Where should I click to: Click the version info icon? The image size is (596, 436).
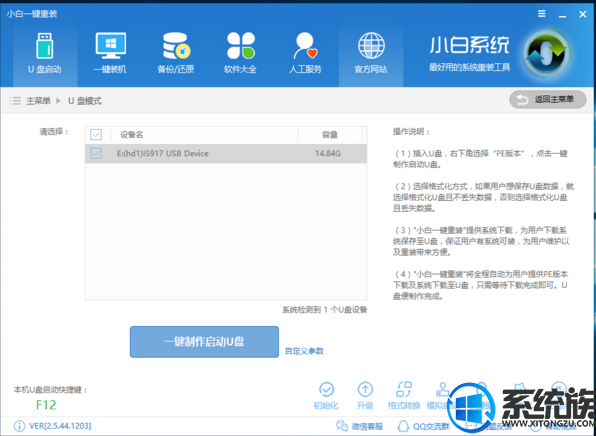tap(19, 426)
